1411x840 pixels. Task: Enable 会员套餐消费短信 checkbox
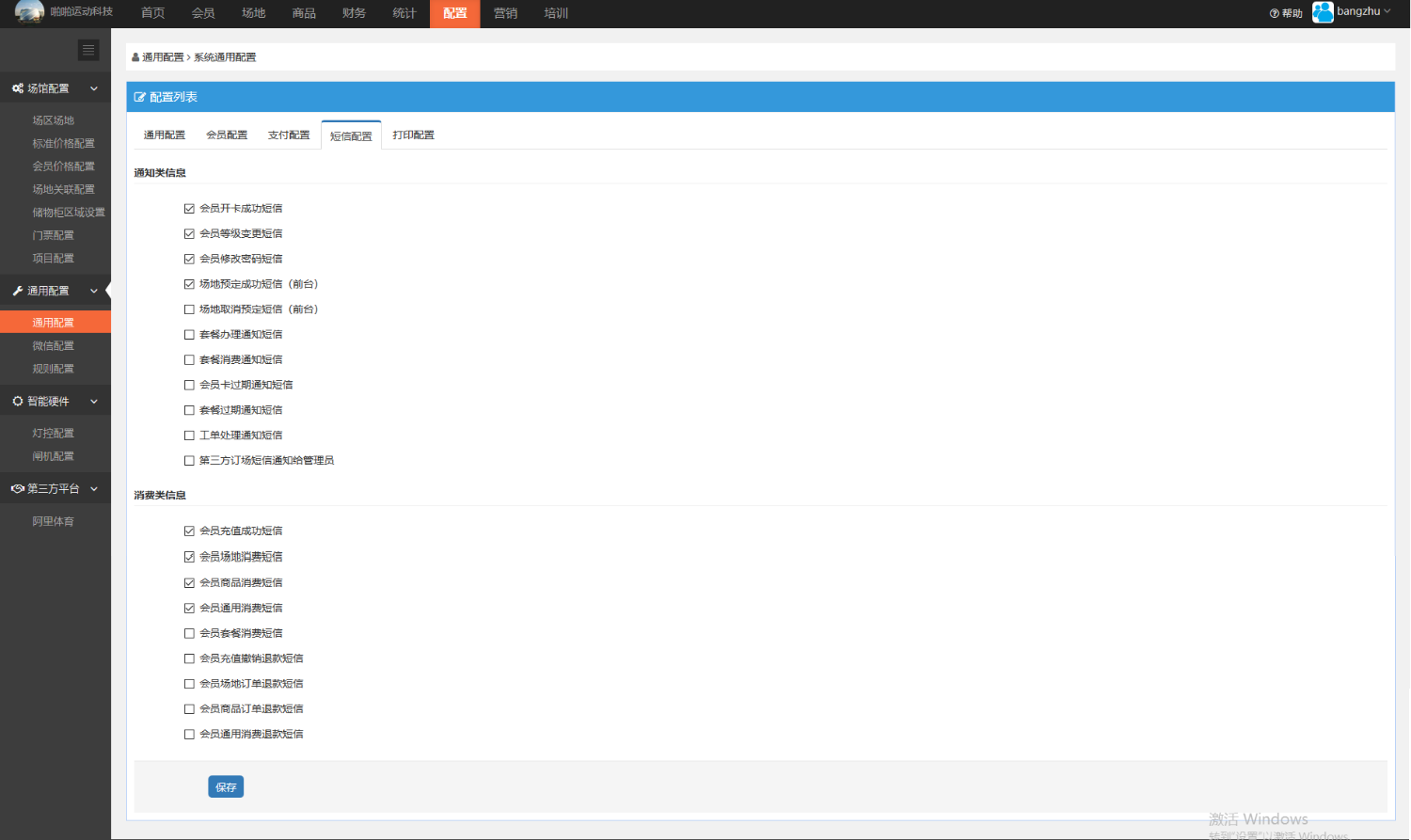189,634
